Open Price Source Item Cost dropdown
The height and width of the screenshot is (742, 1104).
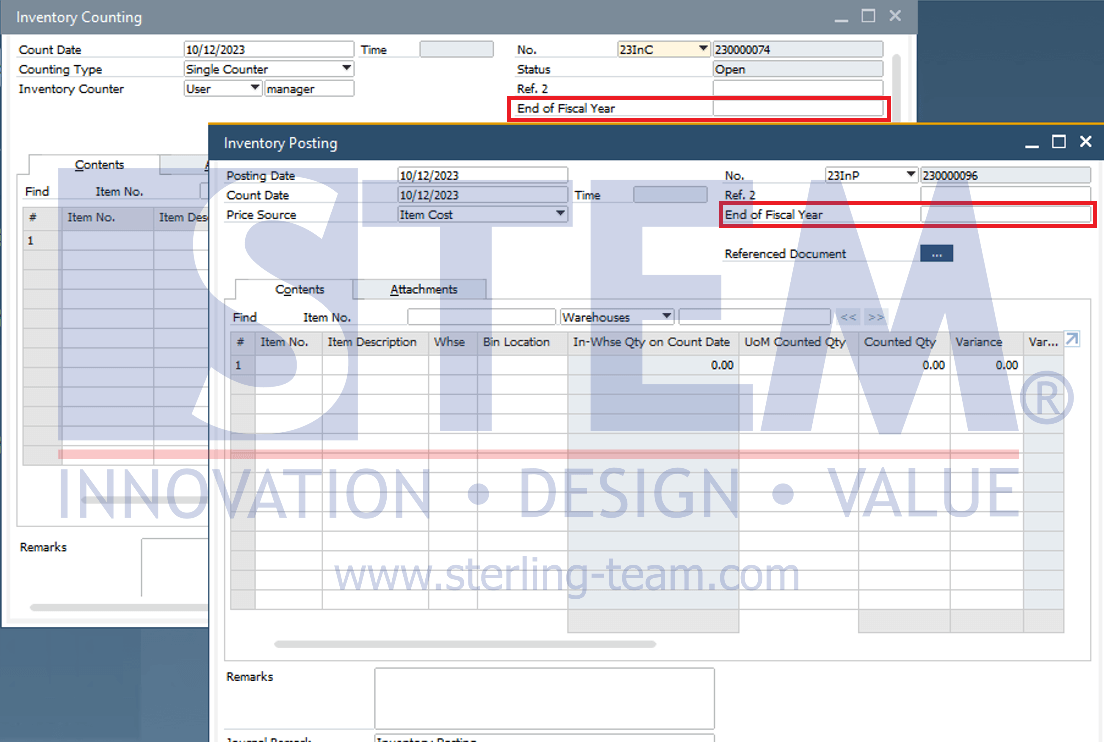point(482,215)
